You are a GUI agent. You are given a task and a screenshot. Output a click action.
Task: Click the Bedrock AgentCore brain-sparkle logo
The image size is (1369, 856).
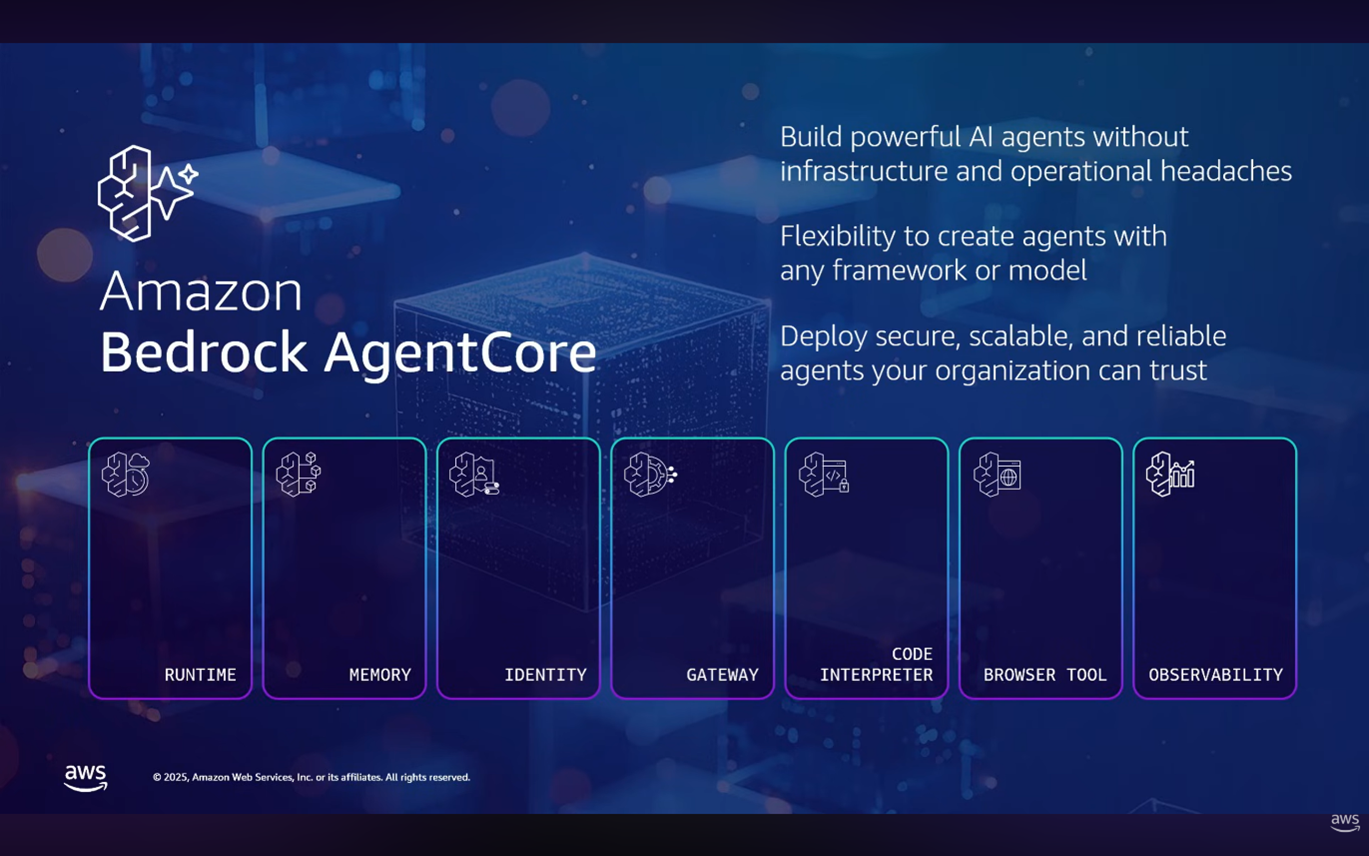pyautogui.click(x=148, y=193)
